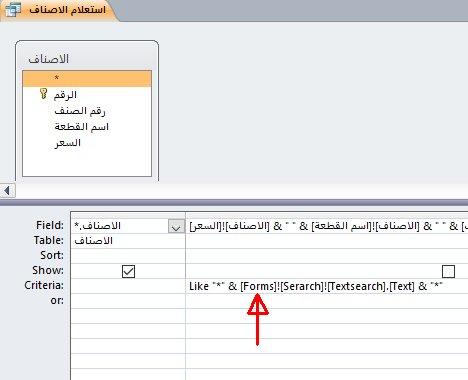Select the asterisk row in الاصناف table
Viewport: 468px width, 380px height.
[87, 79]
